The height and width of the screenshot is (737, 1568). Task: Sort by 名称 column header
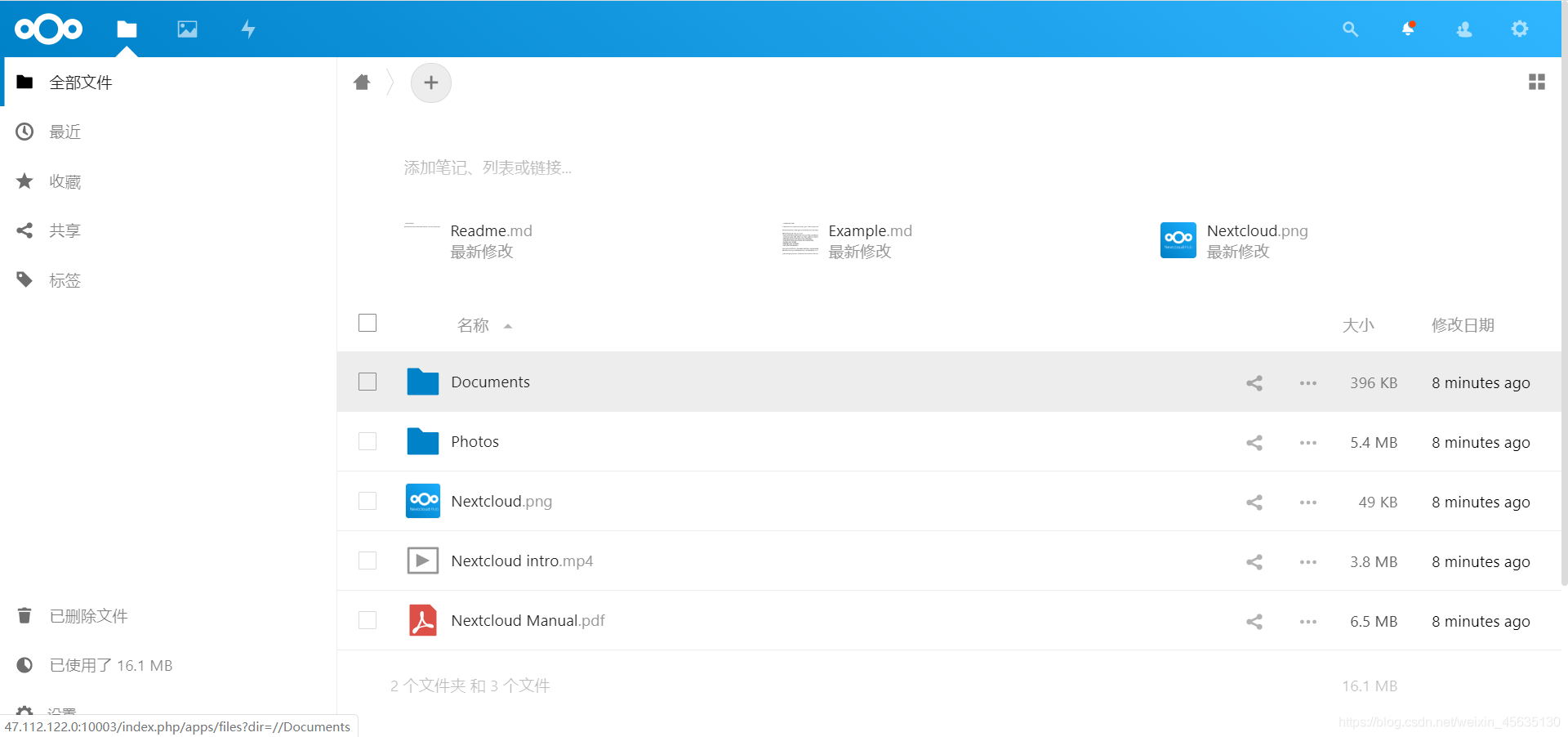point(474,325)
